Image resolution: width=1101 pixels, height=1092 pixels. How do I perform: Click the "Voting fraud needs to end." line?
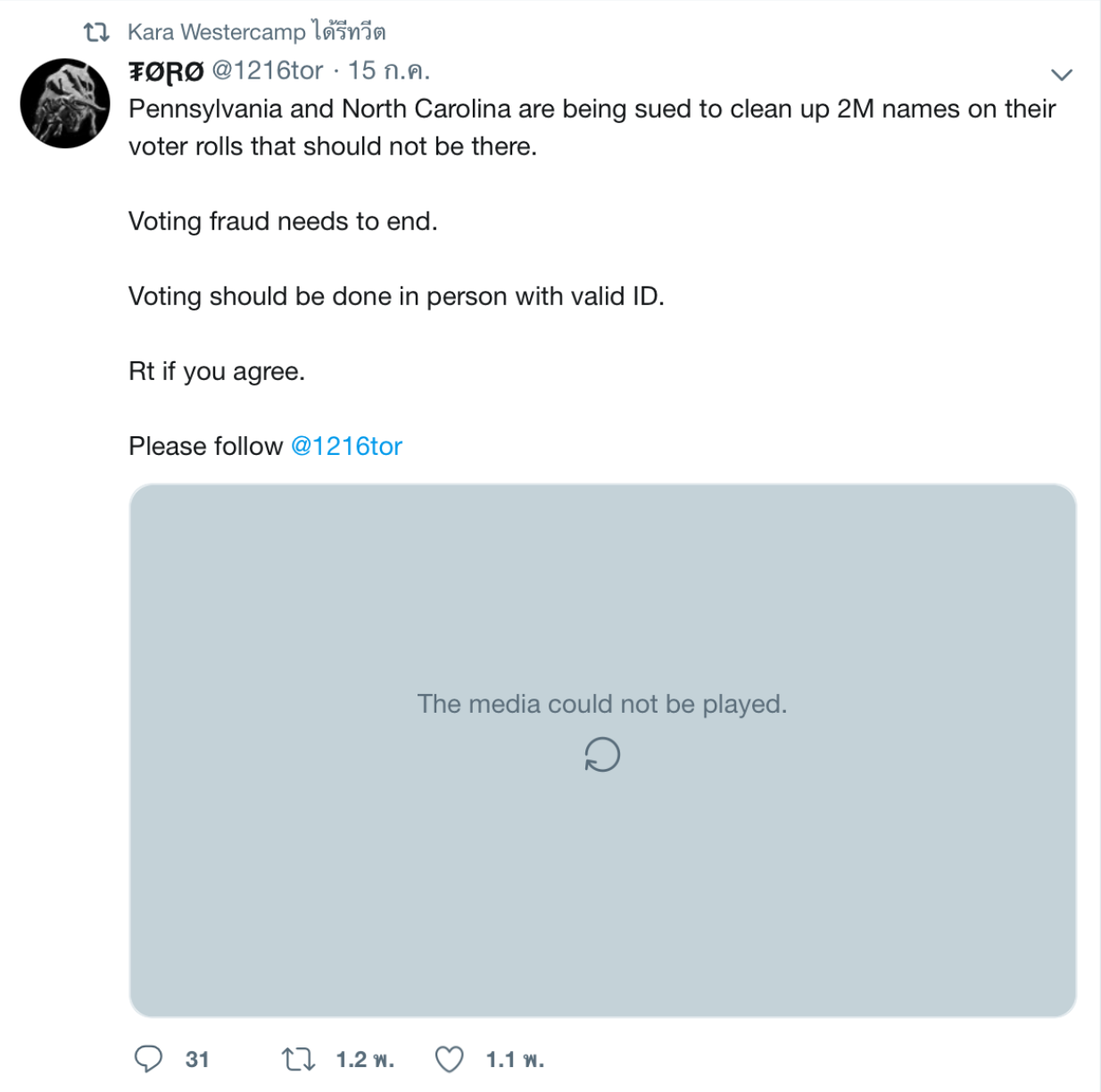(x=283, y=221)
